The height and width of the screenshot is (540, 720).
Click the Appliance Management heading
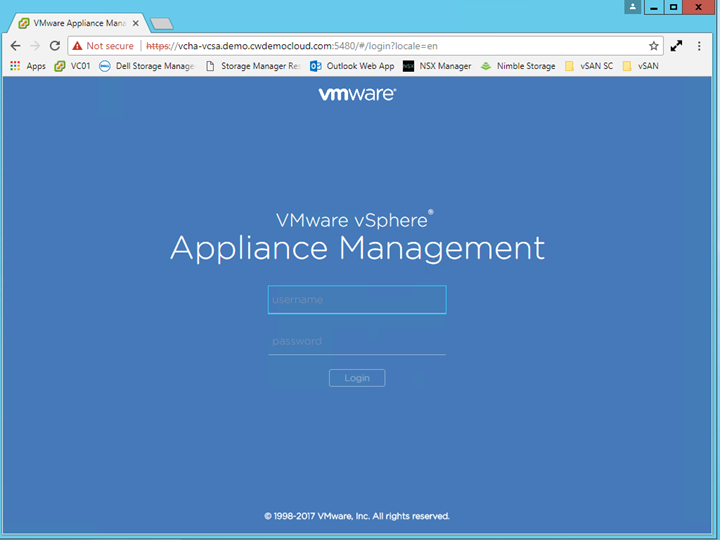(x=357, y=248)
